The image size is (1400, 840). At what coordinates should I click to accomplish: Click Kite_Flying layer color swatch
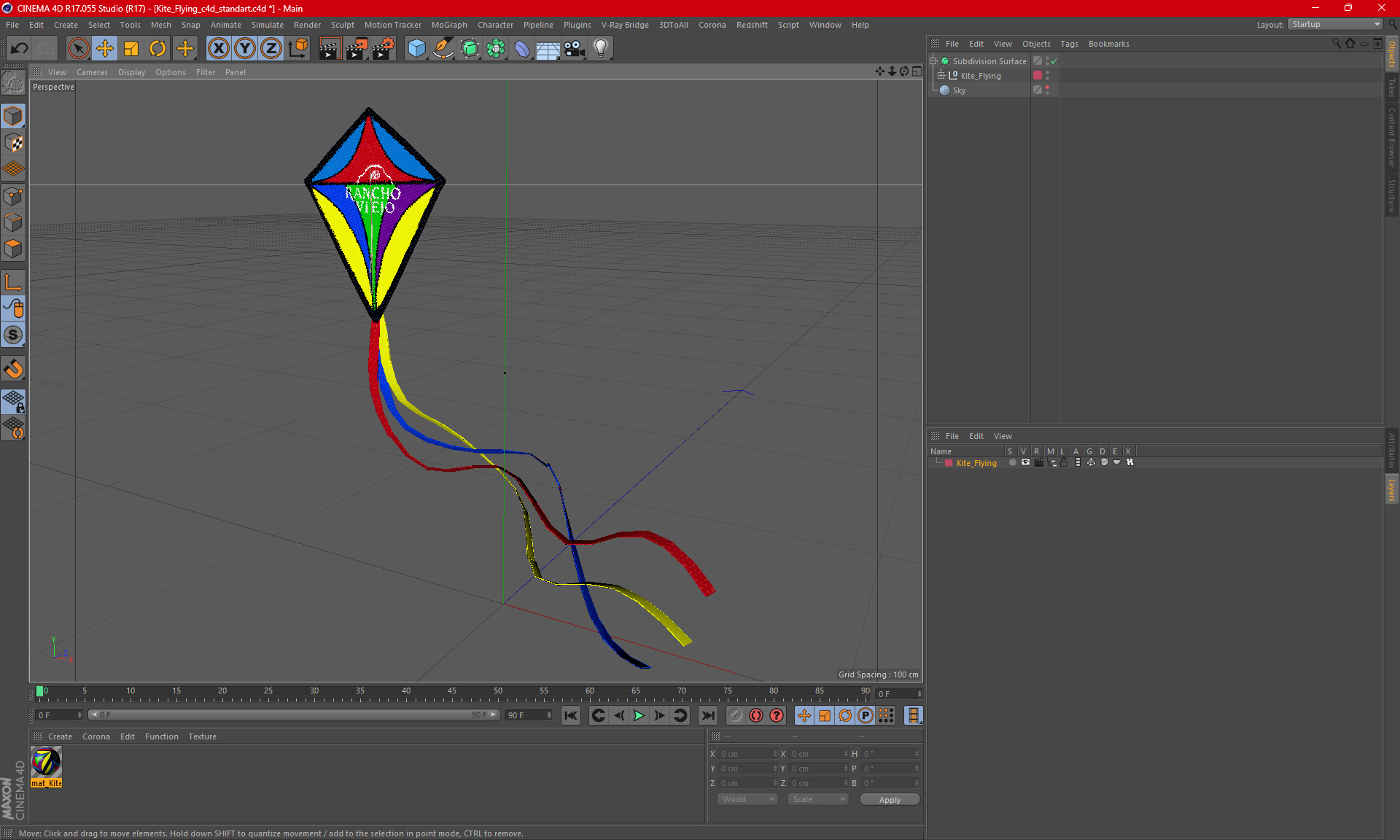pos(949,463)
